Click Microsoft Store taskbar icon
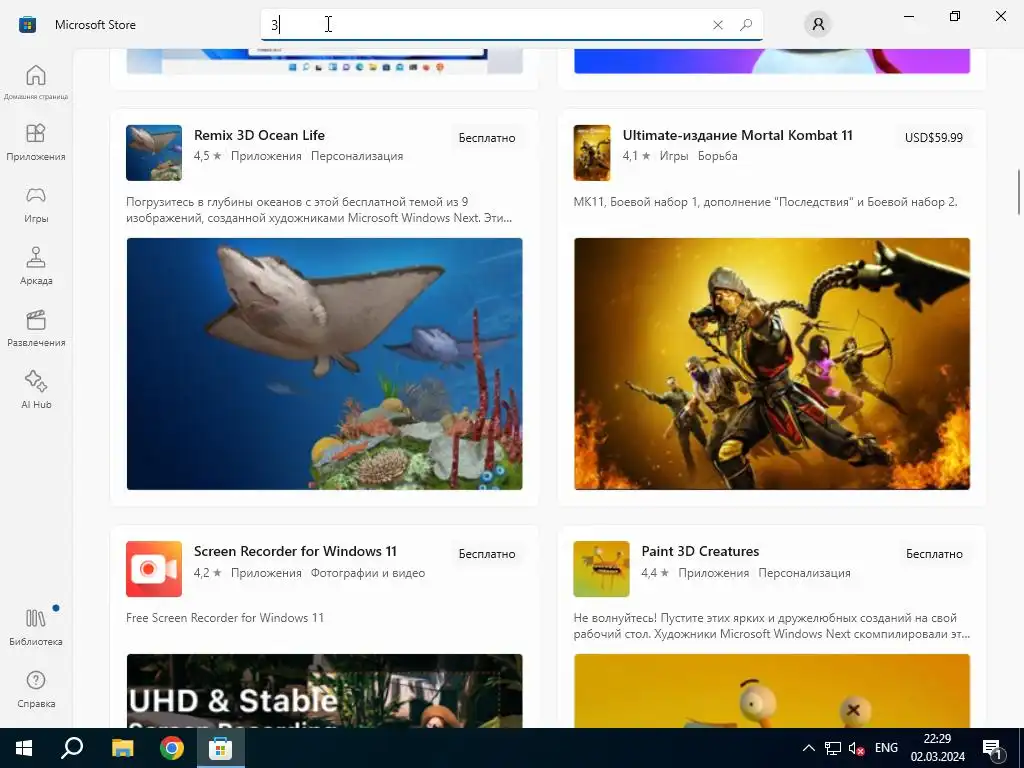This screenshot has height=768, width=1024. [221, 748]
